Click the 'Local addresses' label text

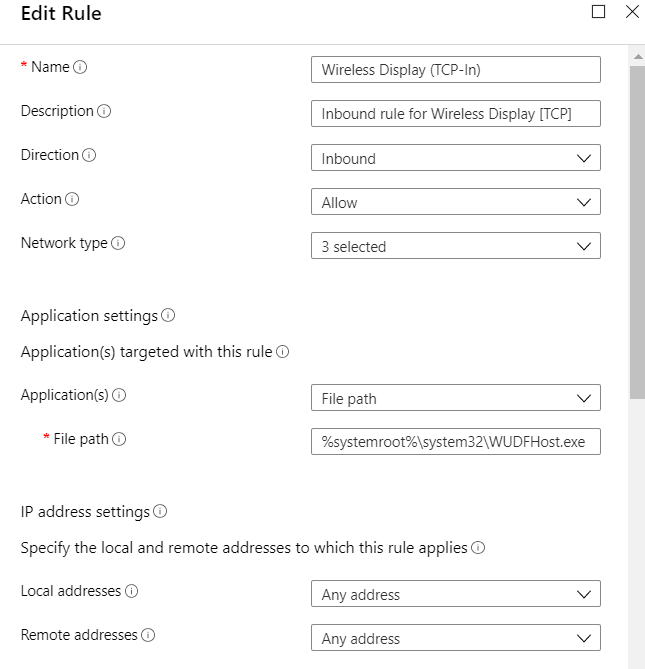[x=71, y=591]
